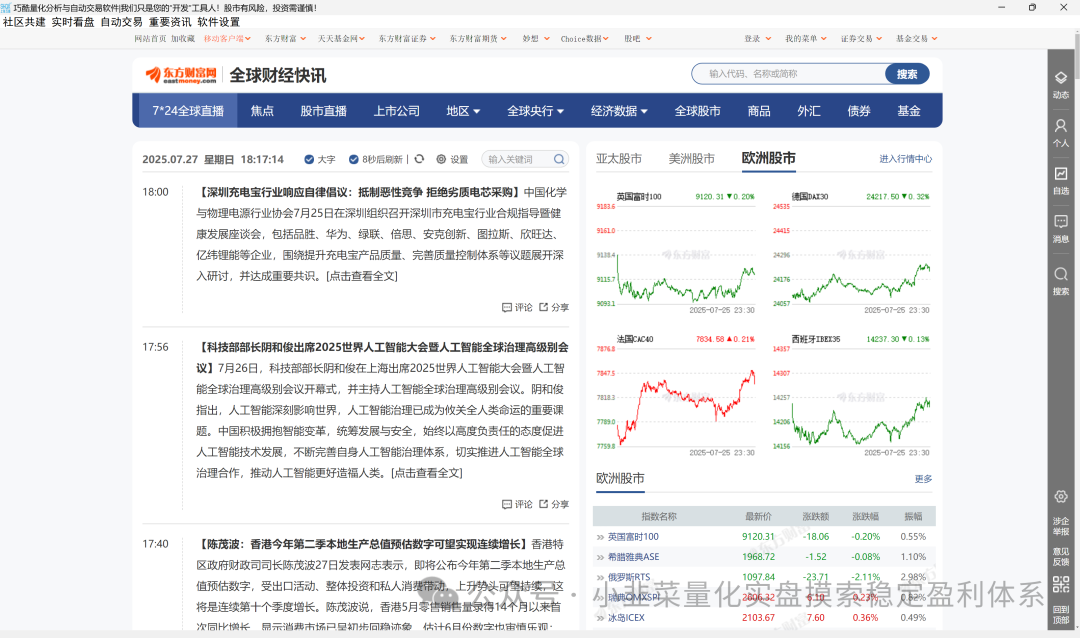The width and height of the screenshot is (1080, 638).
Task: Open the 全球央行 dropdown menu
Action: coord(535,111)
